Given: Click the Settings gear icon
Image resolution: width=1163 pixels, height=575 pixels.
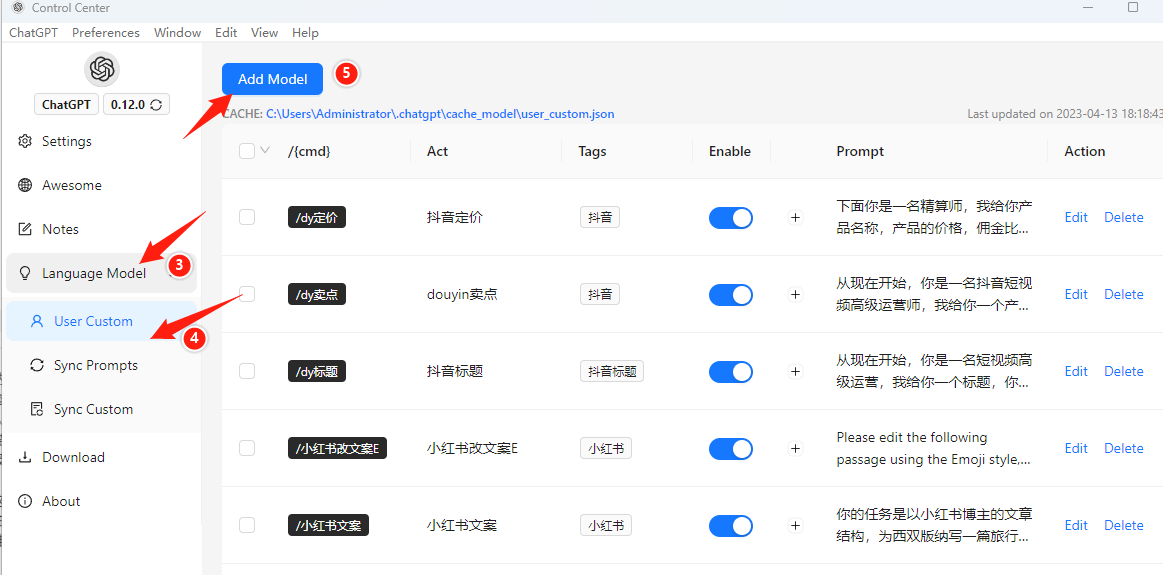Looking at the screenshot, I should [25, 141].
